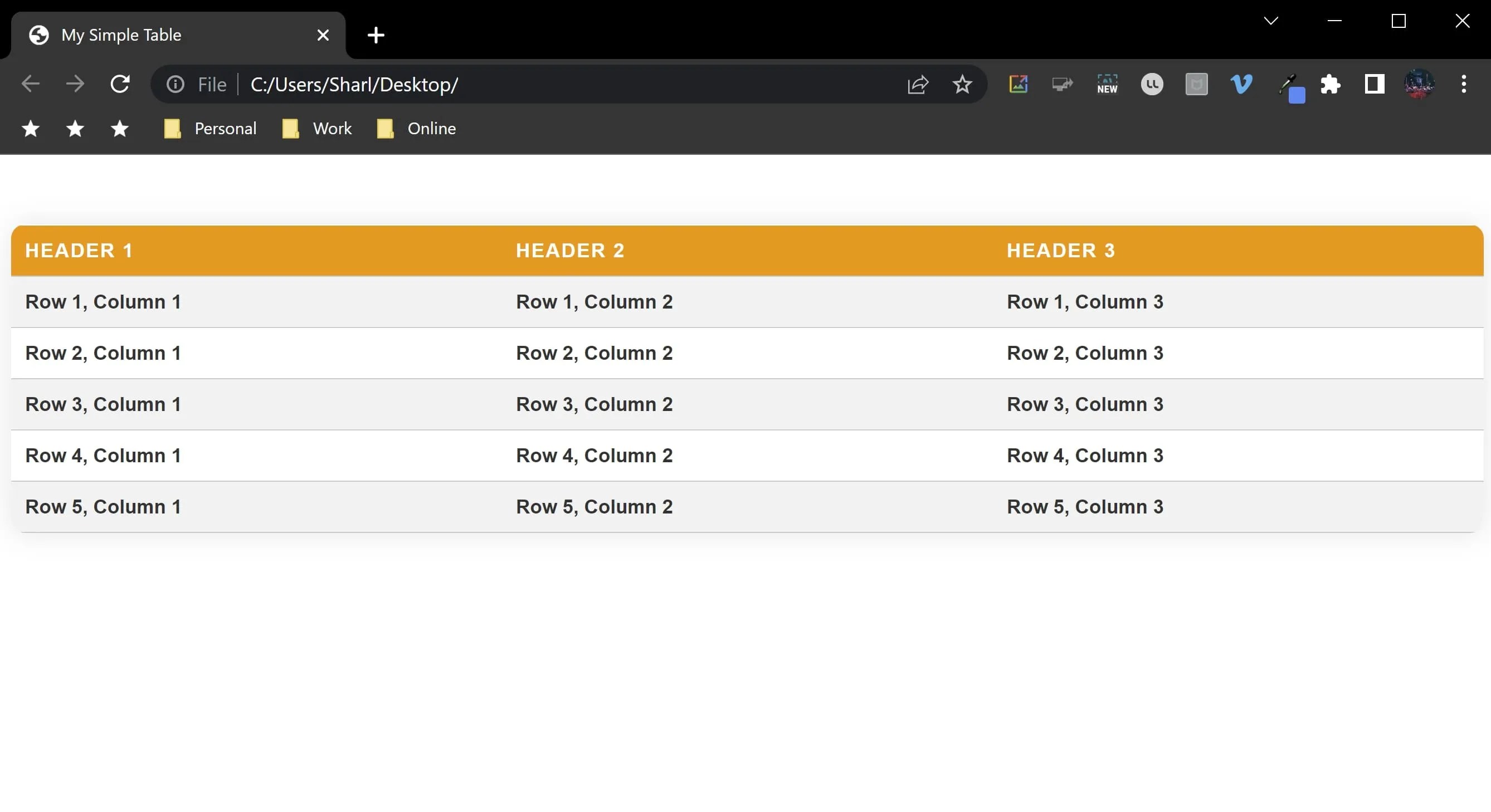Click the color picker eyedropper extension

pyautogui.click(x=1288, y=86)
